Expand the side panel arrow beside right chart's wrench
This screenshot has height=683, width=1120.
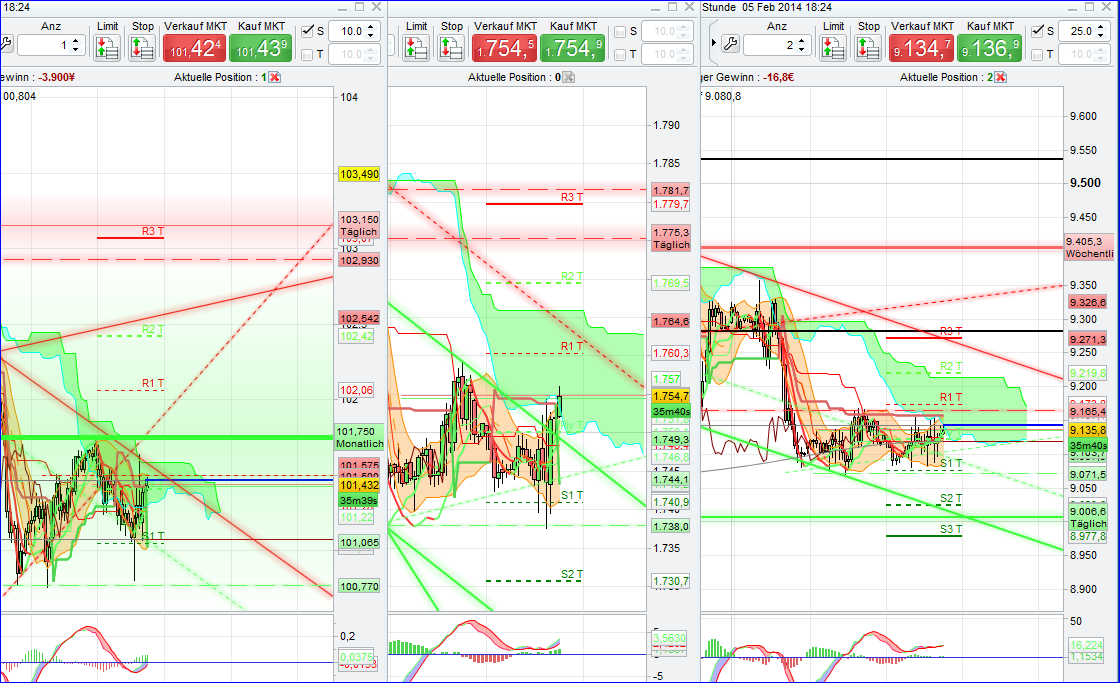coord(712,42)
